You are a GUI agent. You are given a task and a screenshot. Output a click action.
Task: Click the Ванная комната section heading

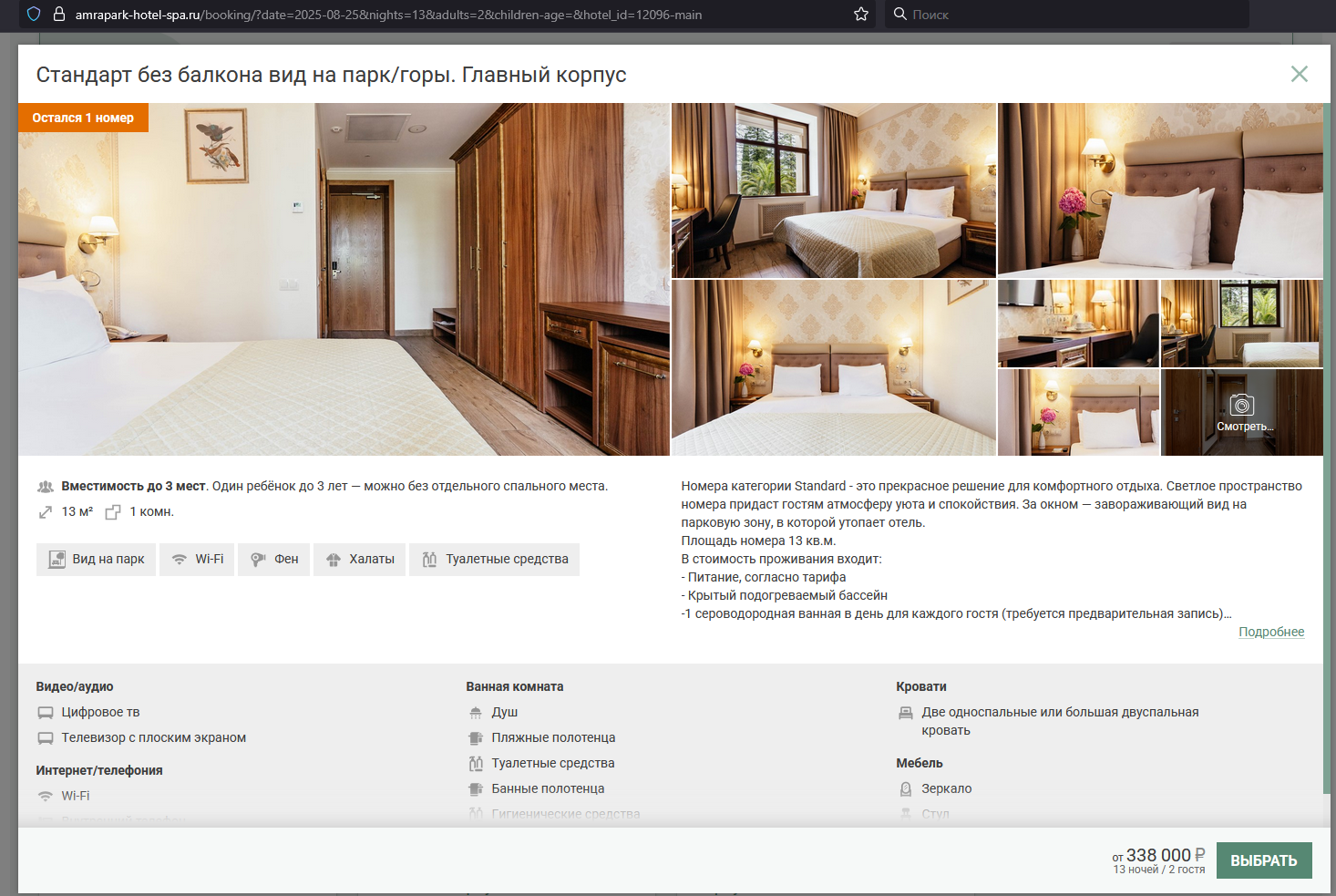515,686
